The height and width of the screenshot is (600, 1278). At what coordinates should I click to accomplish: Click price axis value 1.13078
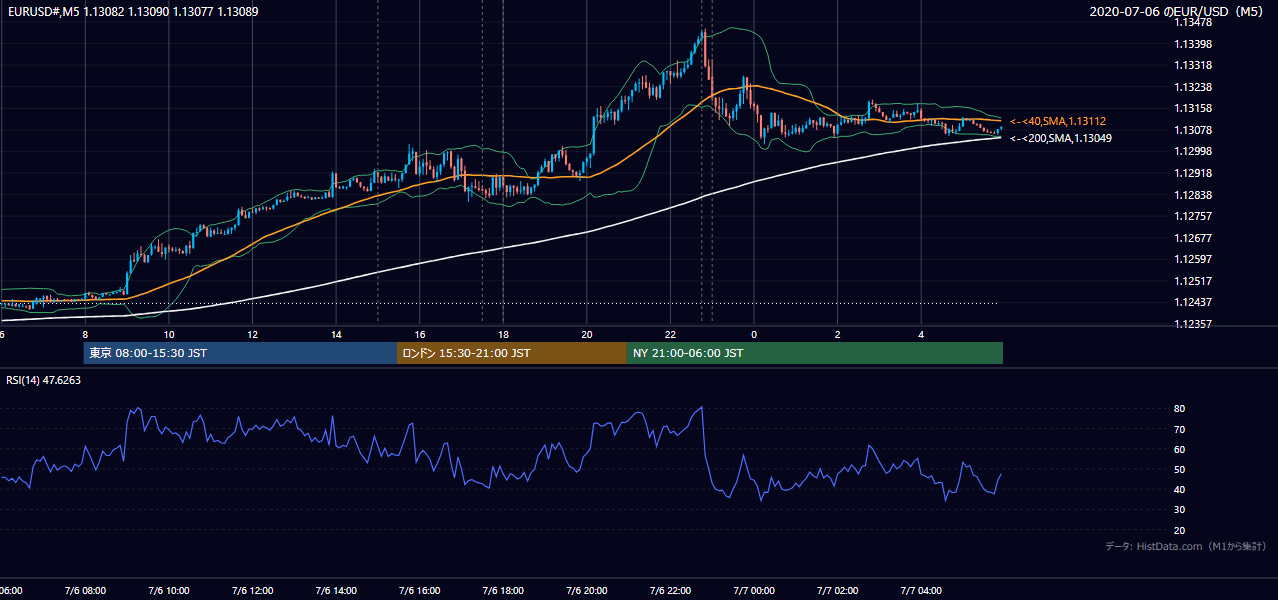click(1193, 130)
